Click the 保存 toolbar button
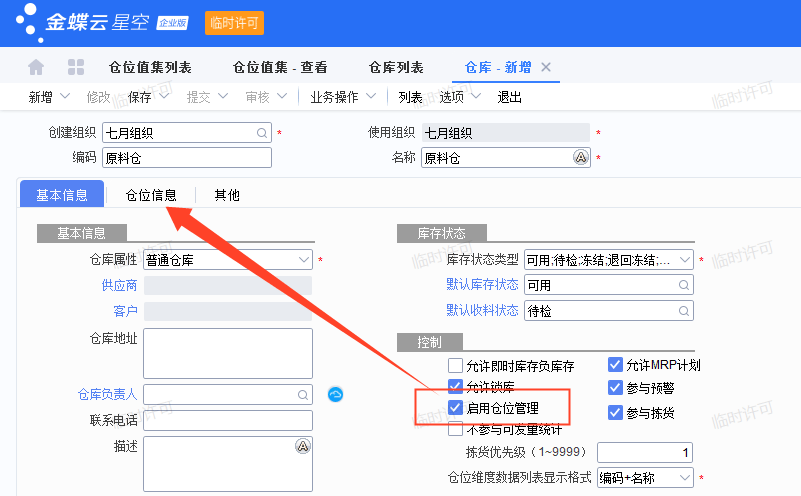 139,97
